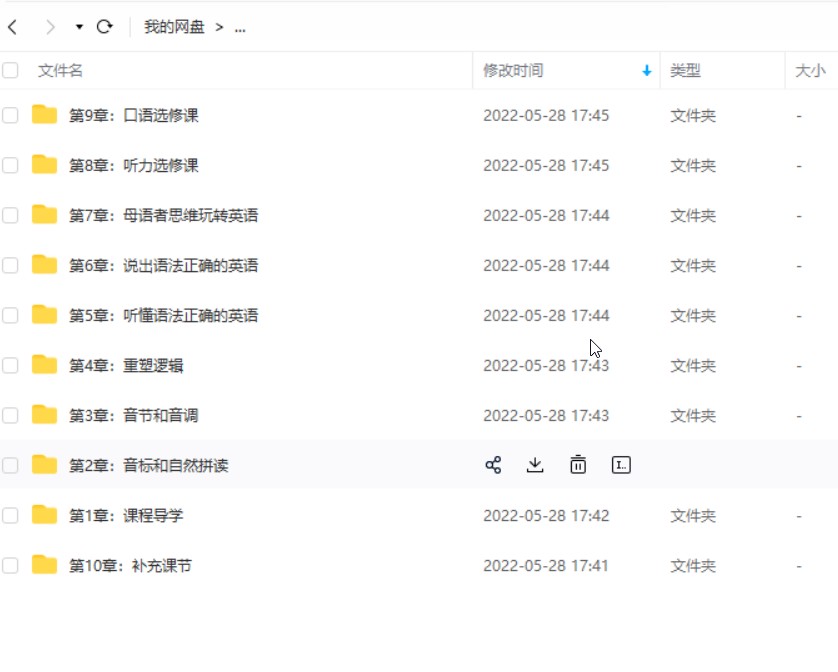Image resolution: width=838 pixels, height=672 pixels.
Task: Check the box for 第7章：母语者思维玩转英语
Action: [10, 215]
